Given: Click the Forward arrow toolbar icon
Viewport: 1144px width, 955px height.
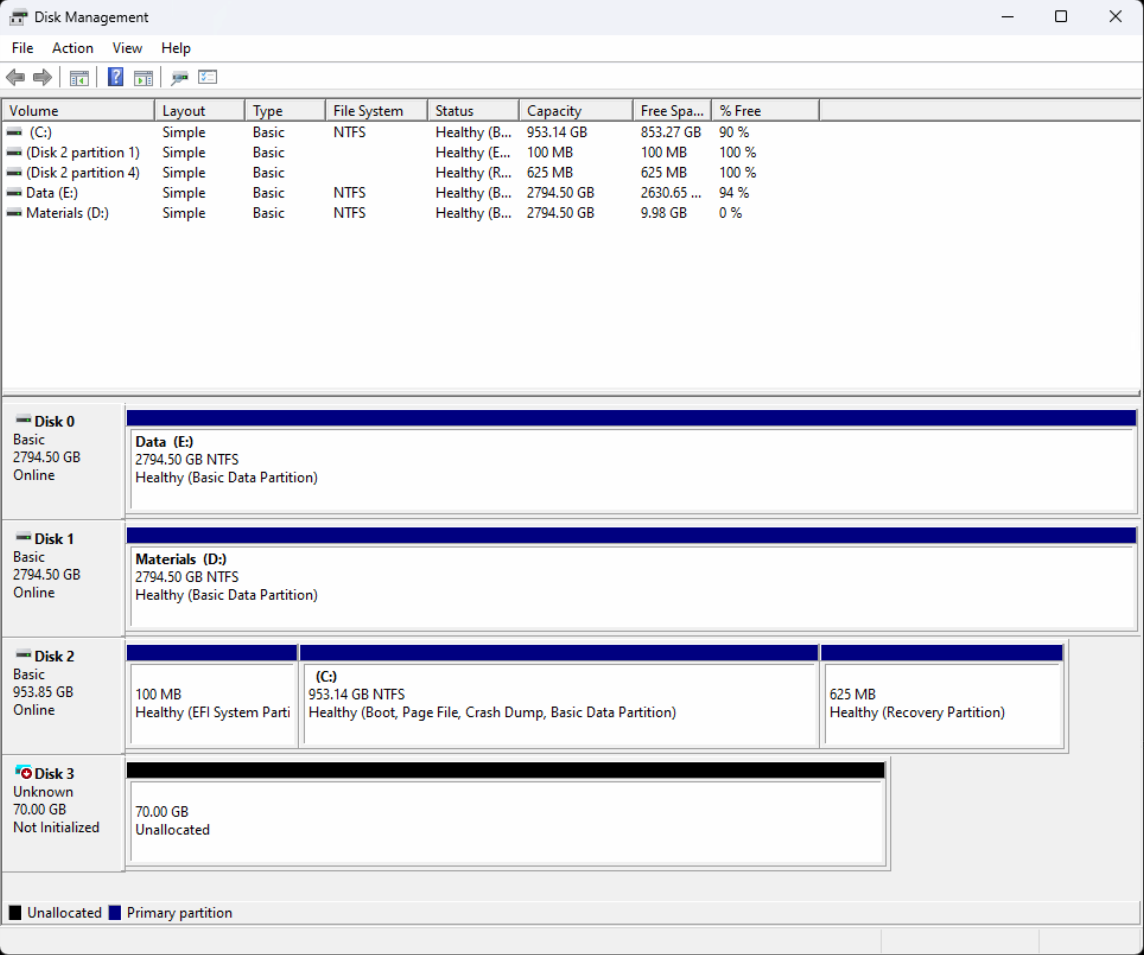Looking at the screenshot, I should point(42,77).
